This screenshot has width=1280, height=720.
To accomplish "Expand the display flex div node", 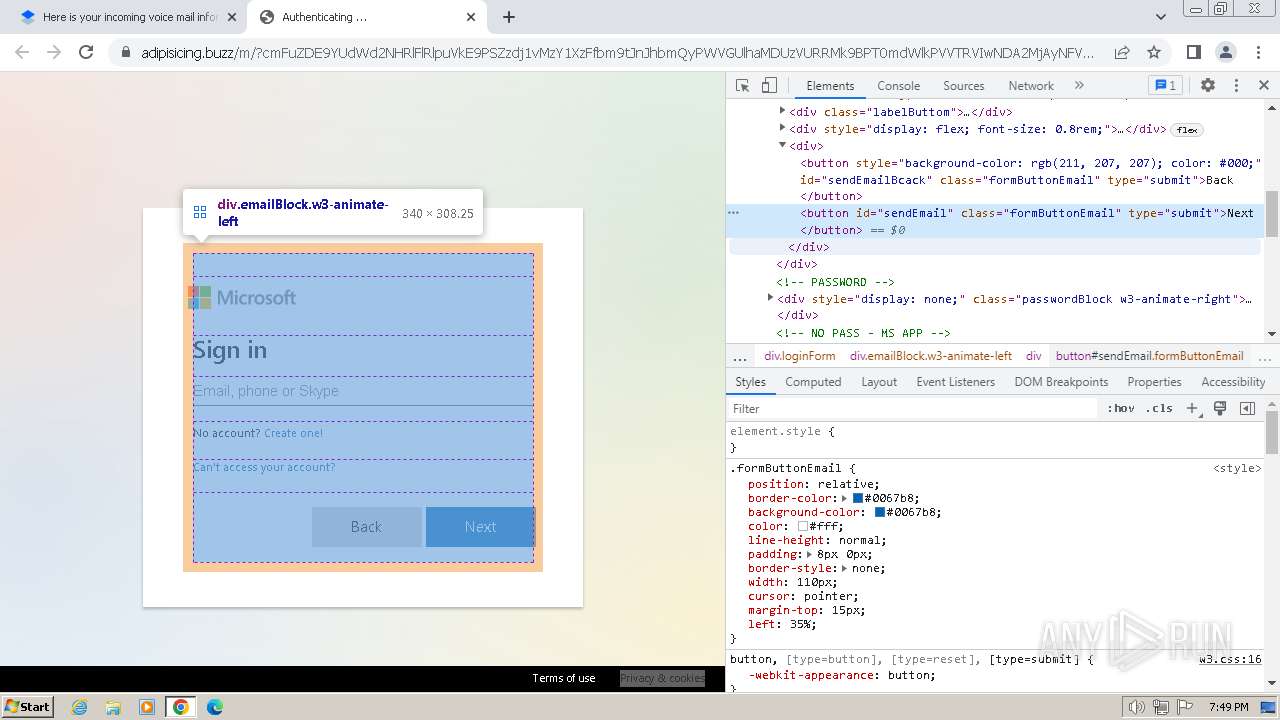I will [x=782, y=129].
